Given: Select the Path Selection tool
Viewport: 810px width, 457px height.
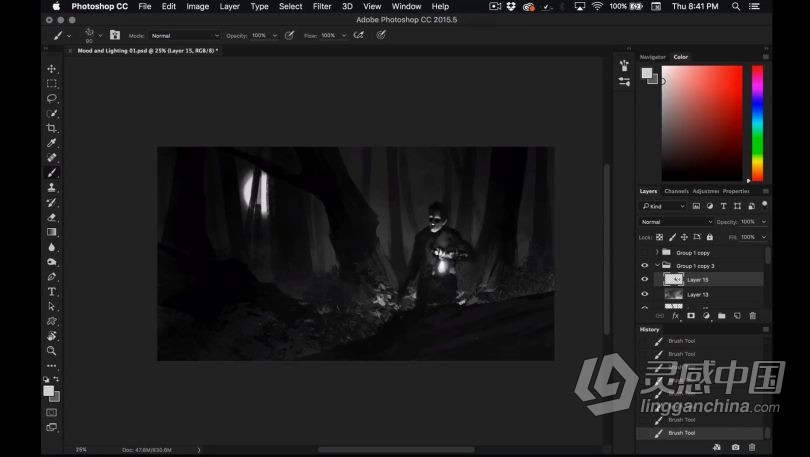Looking at the screenshot, I should coord(52,306).
